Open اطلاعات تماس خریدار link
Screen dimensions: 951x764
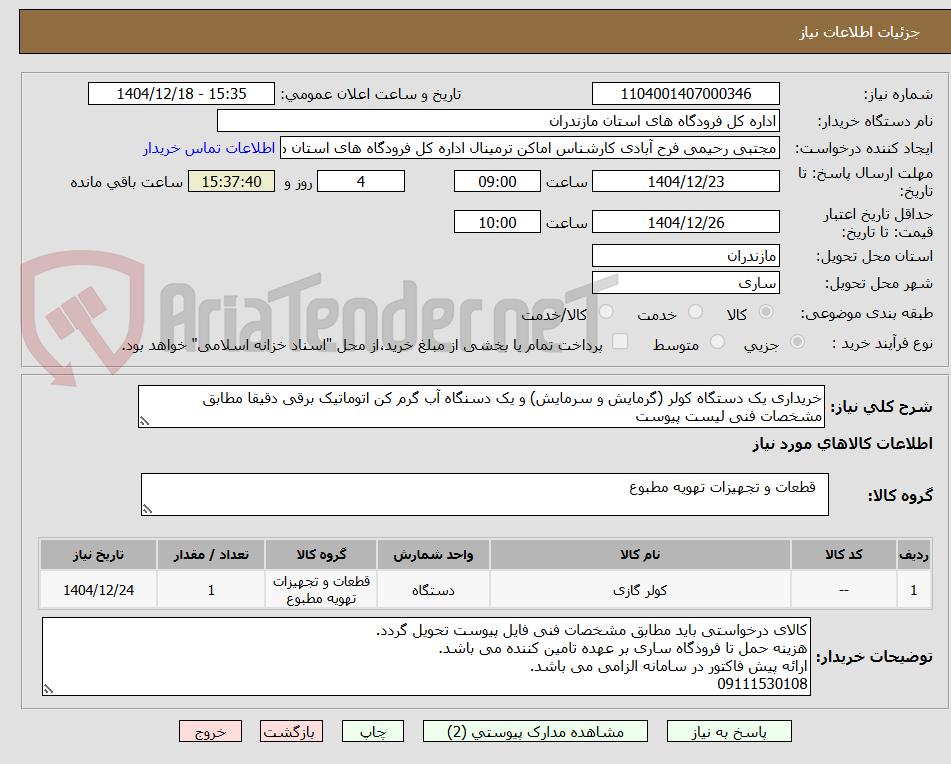coord(209,149)
